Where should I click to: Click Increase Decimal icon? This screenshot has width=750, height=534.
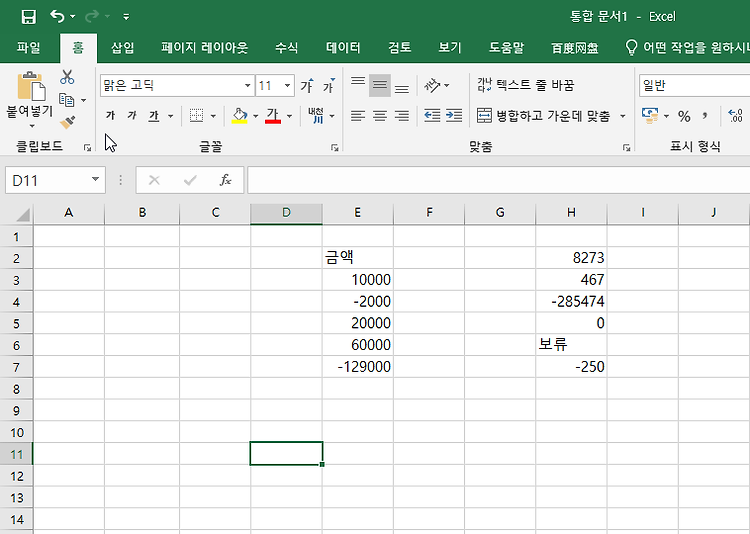[735, 116]
